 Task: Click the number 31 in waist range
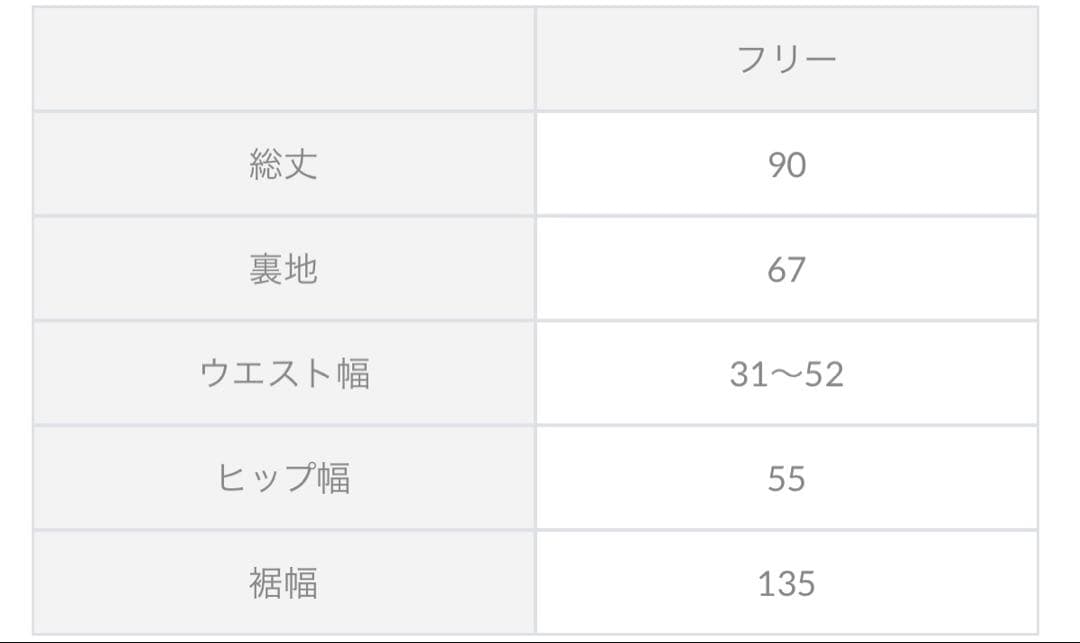coord(748,375)
